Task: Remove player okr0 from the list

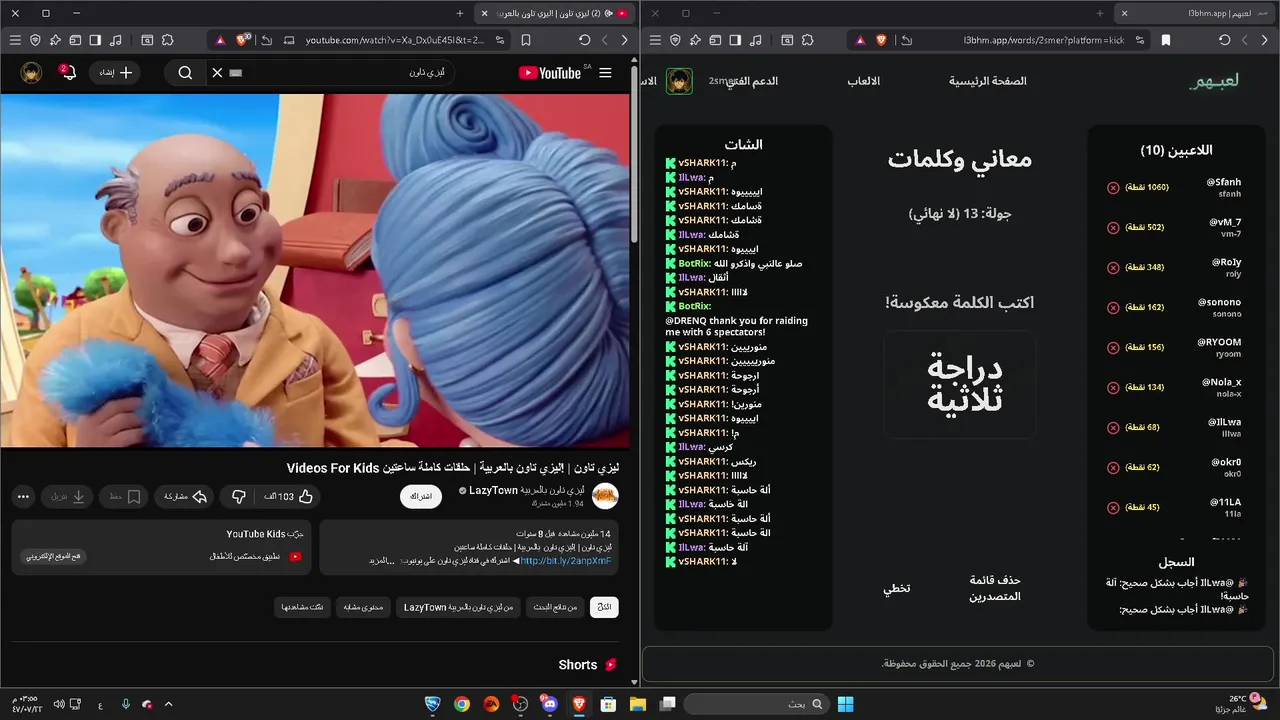Action: click(1113, 468)
